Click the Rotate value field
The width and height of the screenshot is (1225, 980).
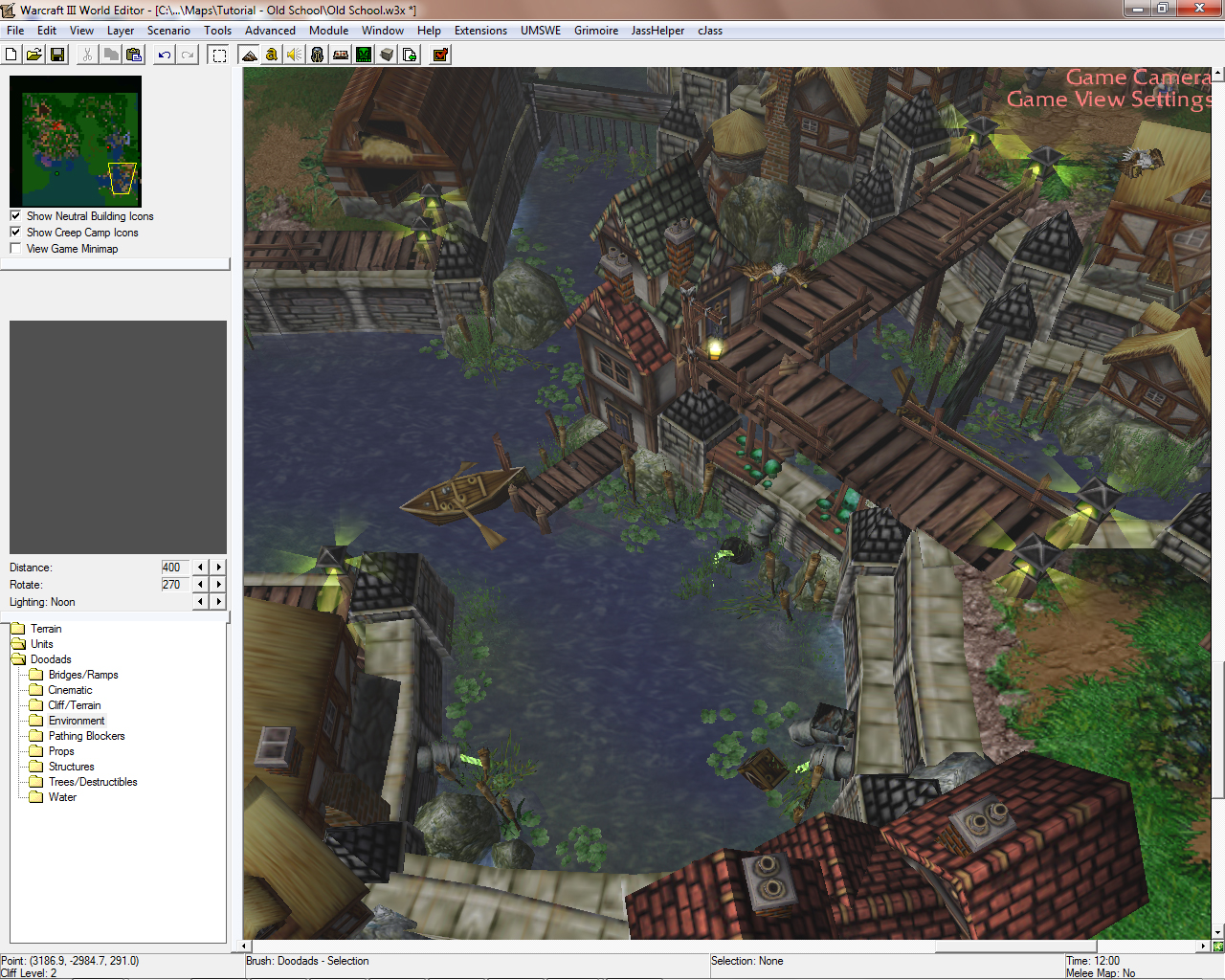pyautogui.click(x=175, y=585)
